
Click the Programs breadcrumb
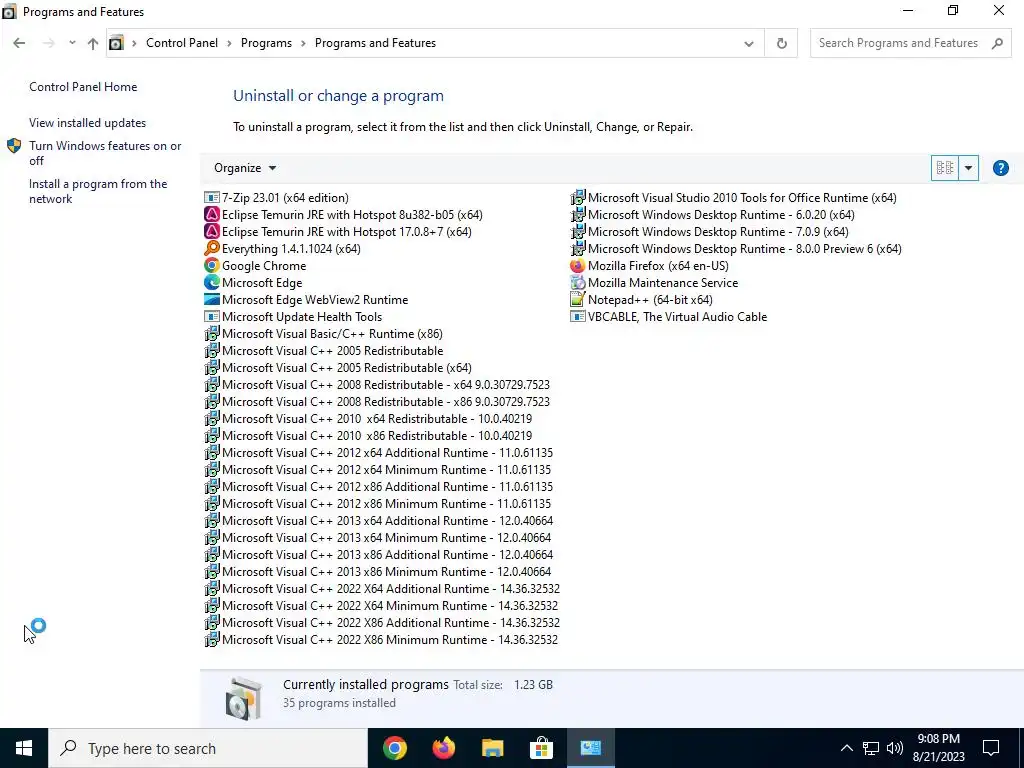coord(266,42)
